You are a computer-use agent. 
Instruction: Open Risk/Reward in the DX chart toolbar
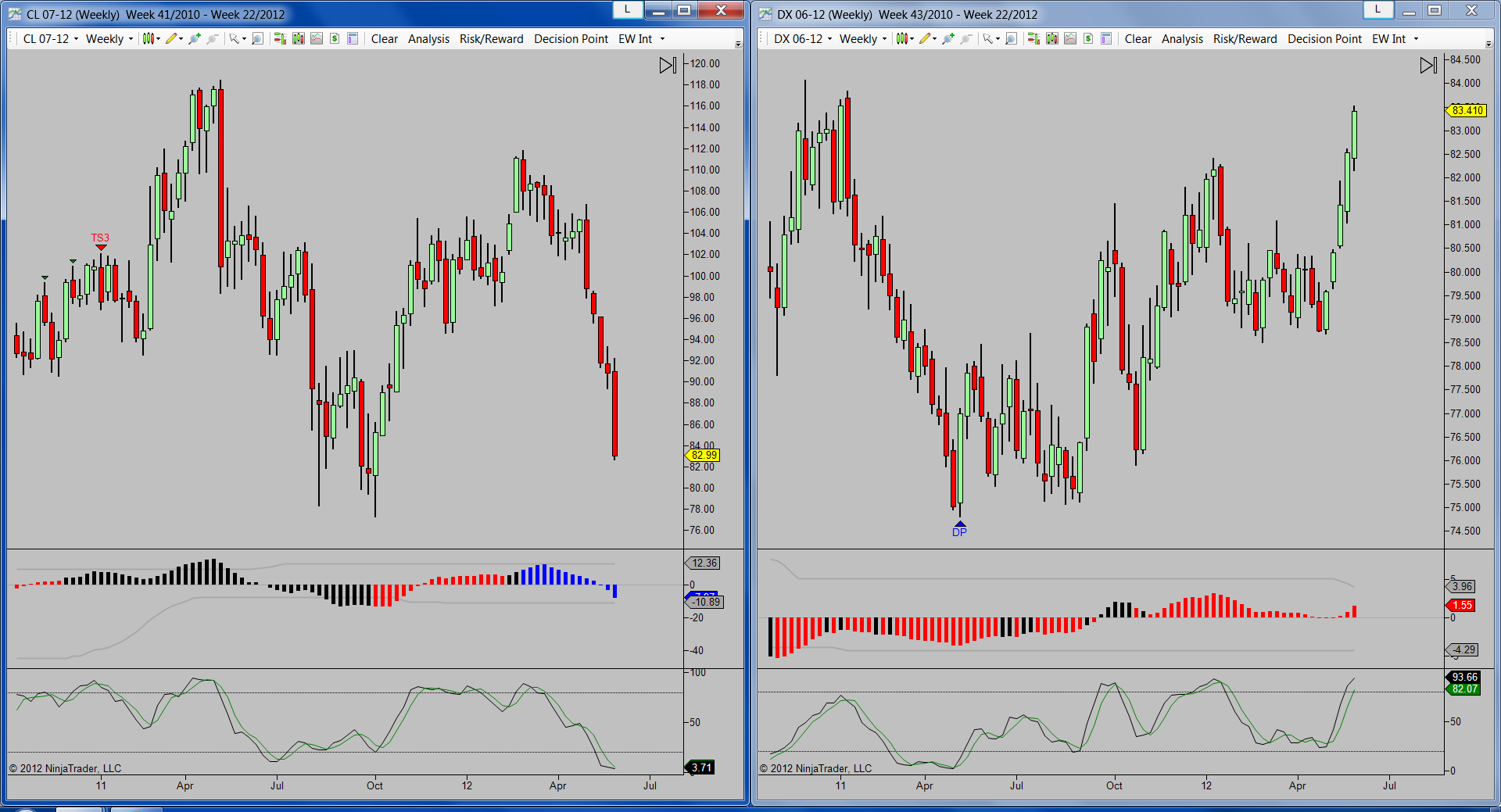coord(1245,39)
